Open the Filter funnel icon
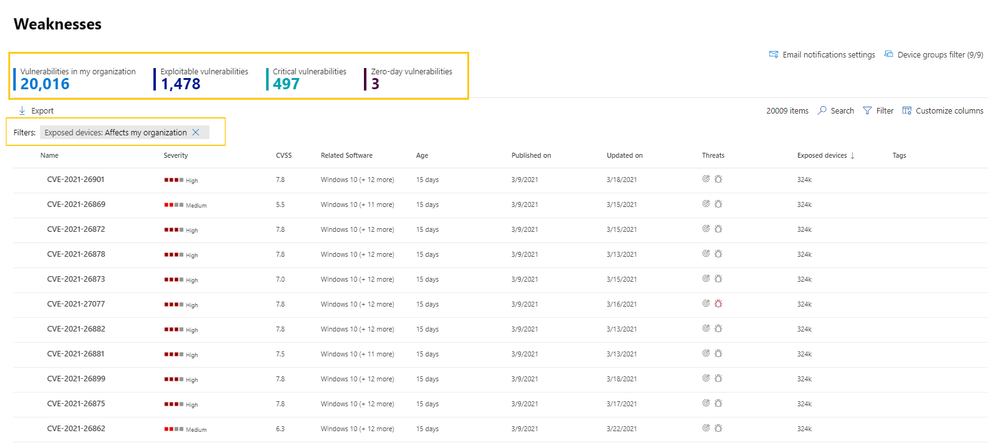The width and height of the screenshot is (999, 444). click(867, 111)
